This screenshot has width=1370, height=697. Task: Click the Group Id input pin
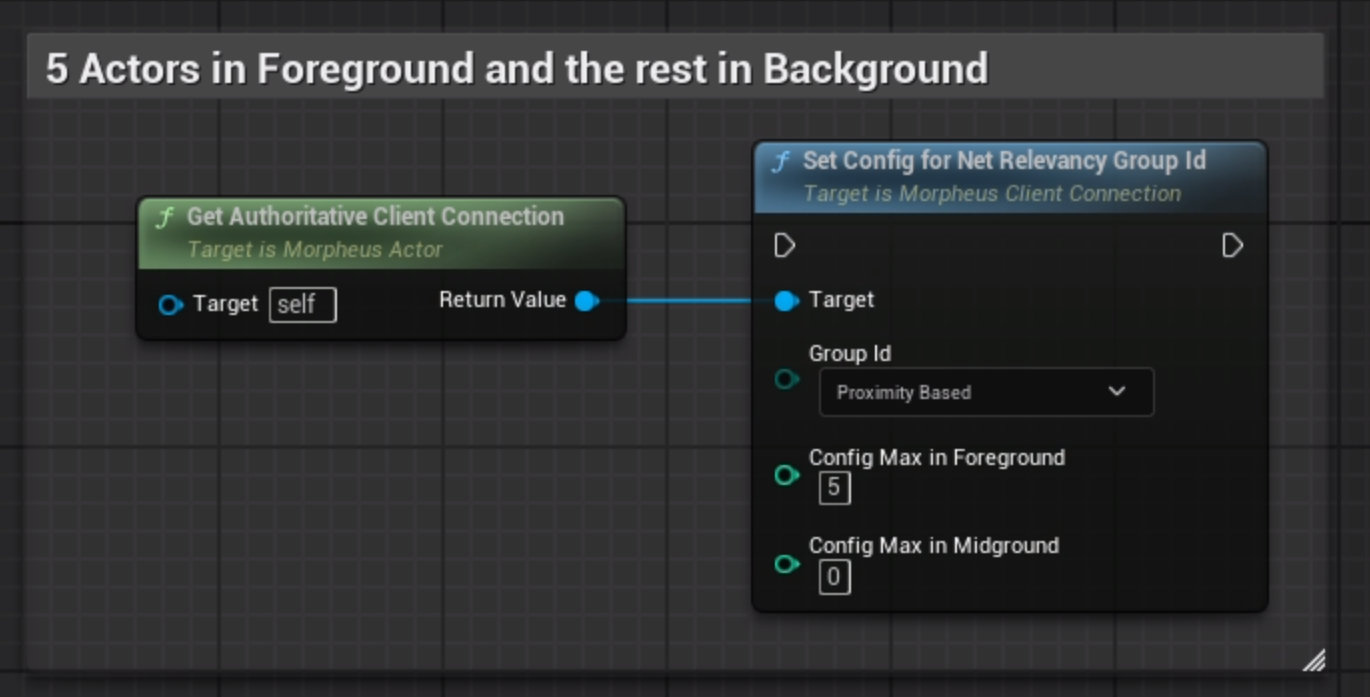(x=787, y=379)
